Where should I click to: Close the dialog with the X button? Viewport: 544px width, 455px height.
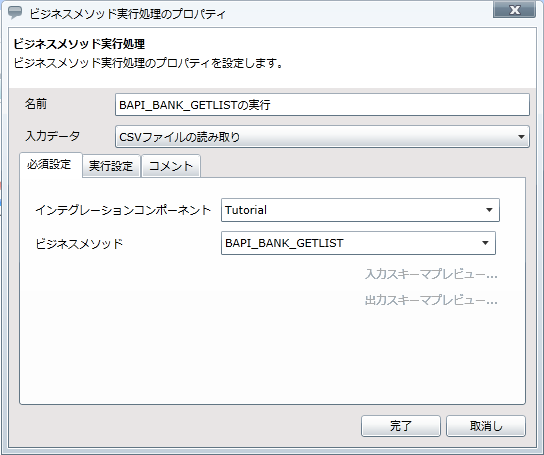(515, 10)
